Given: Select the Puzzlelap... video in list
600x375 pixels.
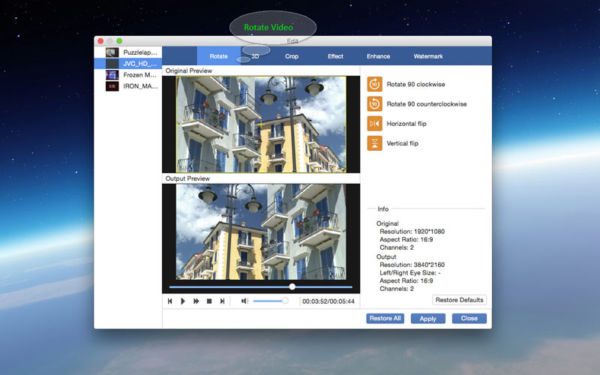Looking at the screenshot, I should 128,52.
